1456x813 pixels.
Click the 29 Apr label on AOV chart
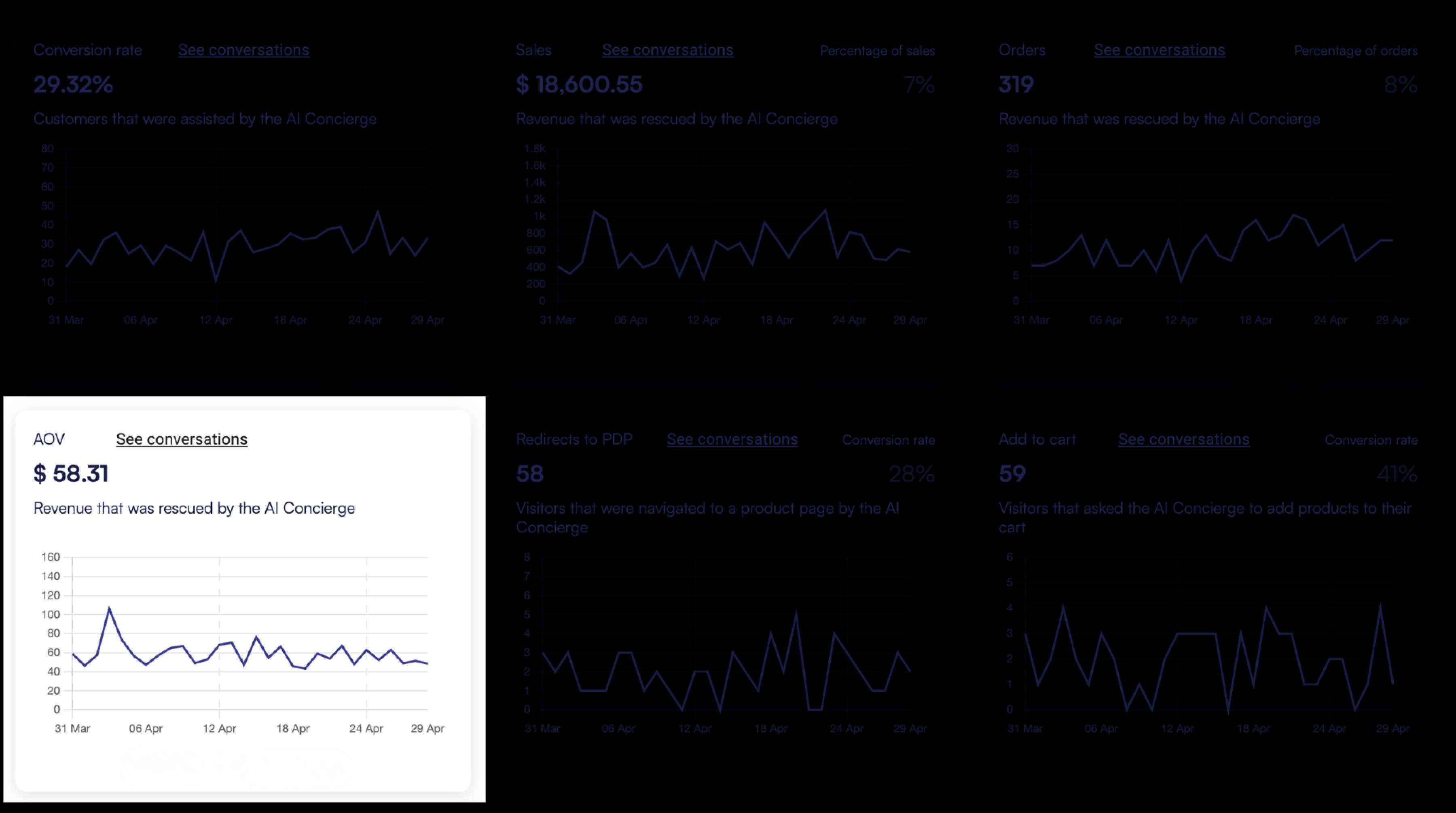(427, 728)
